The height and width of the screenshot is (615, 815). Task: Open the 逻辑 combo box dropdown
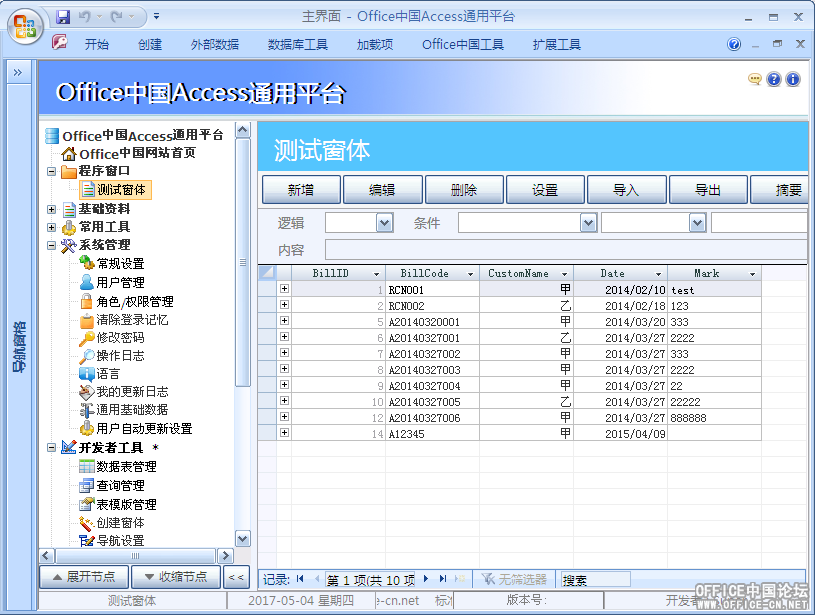click(x=384, y=223)
